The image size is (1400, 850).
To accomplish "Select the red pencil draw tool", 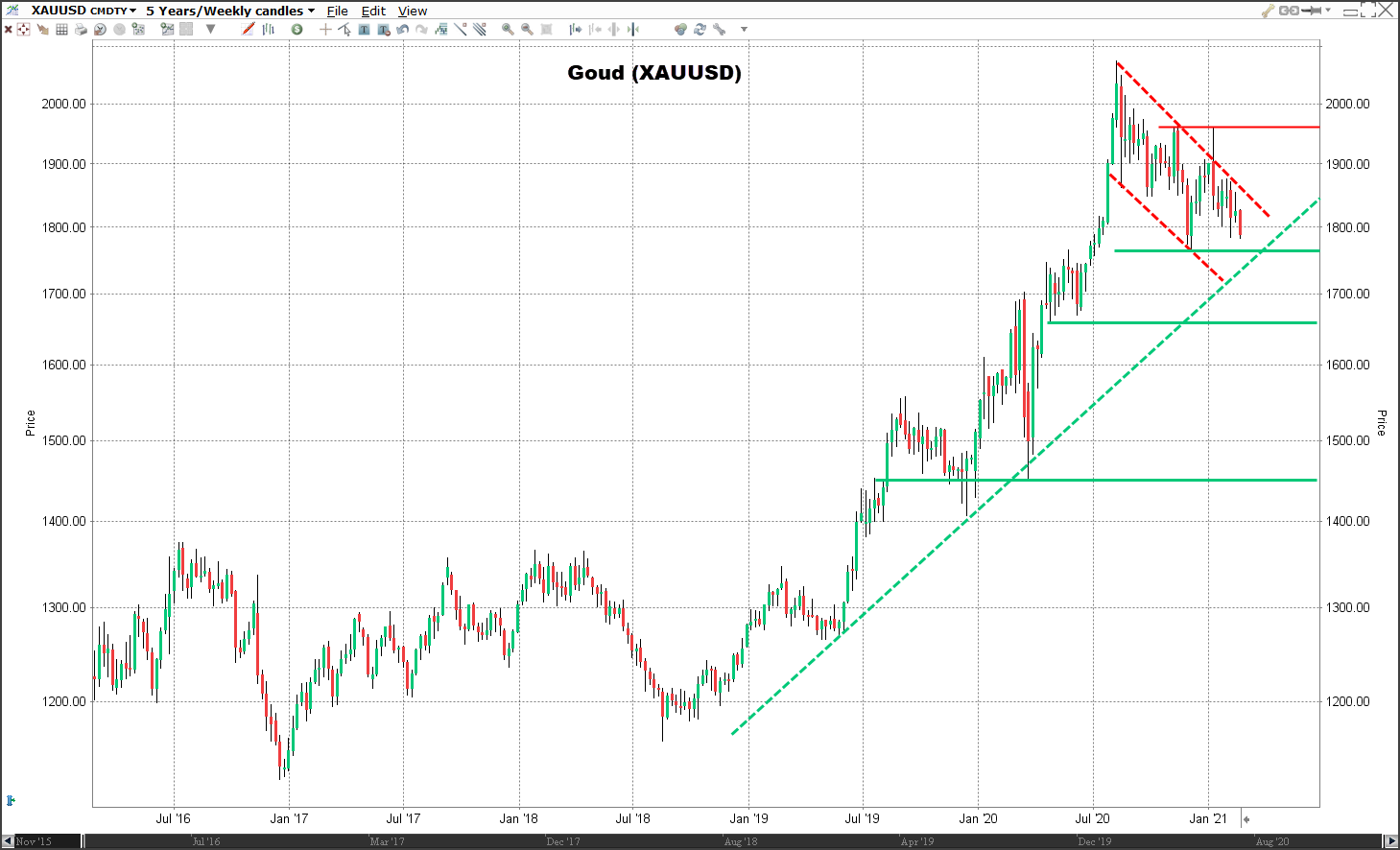I will (x=249, y=29).
